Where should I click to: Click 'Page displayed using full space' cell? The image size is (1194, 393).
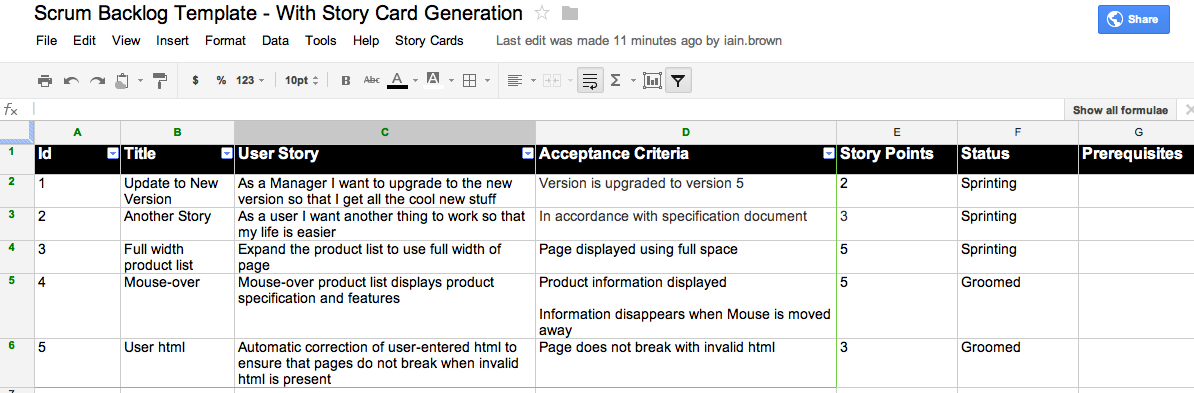686,257
